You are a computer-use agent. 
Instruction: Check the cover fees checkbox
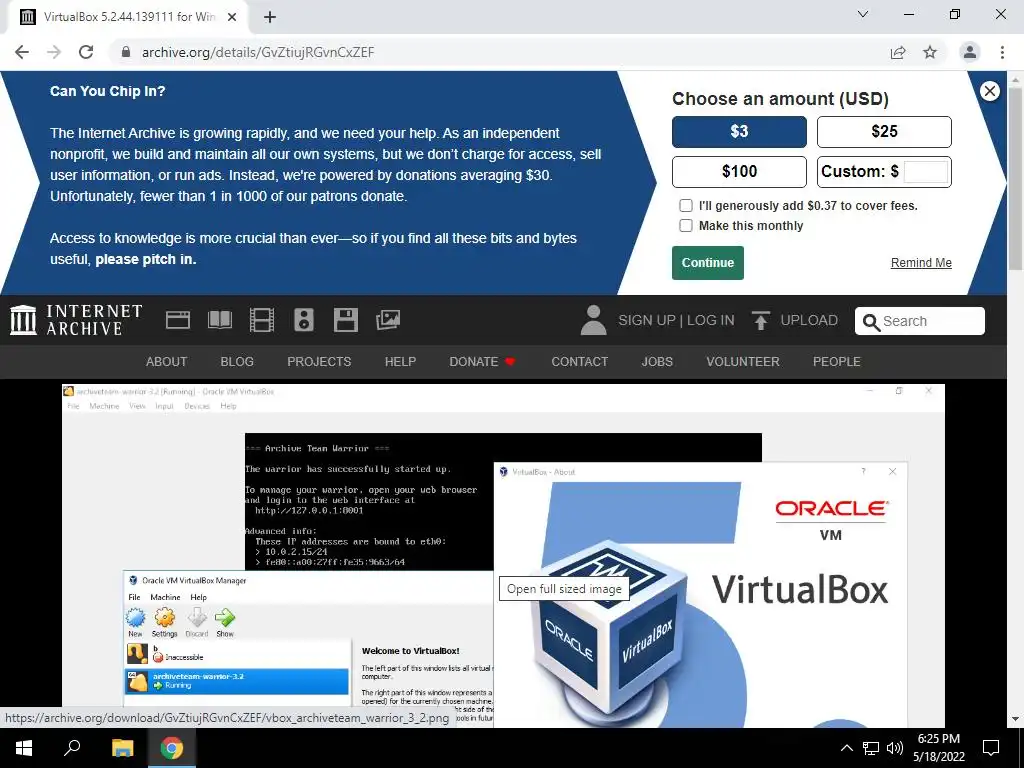point(686,206)
